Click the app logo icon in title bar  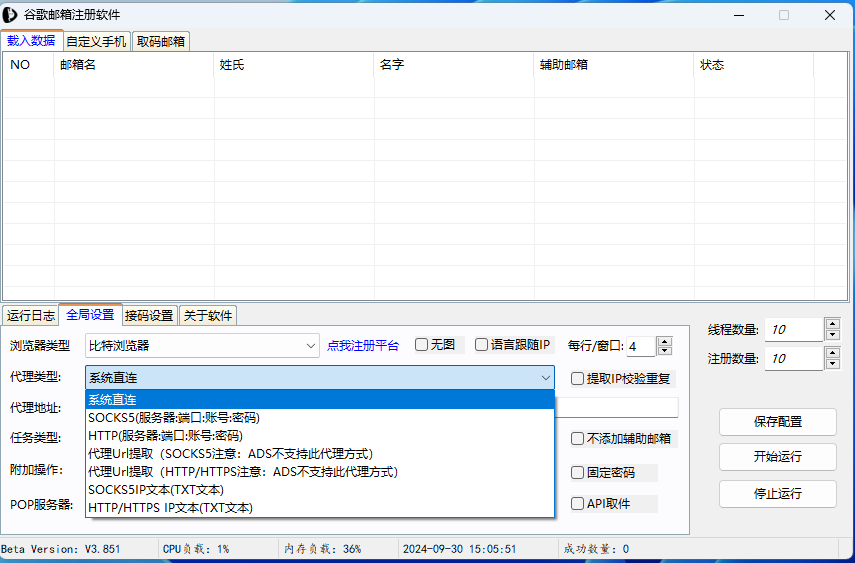pos(11,15)
